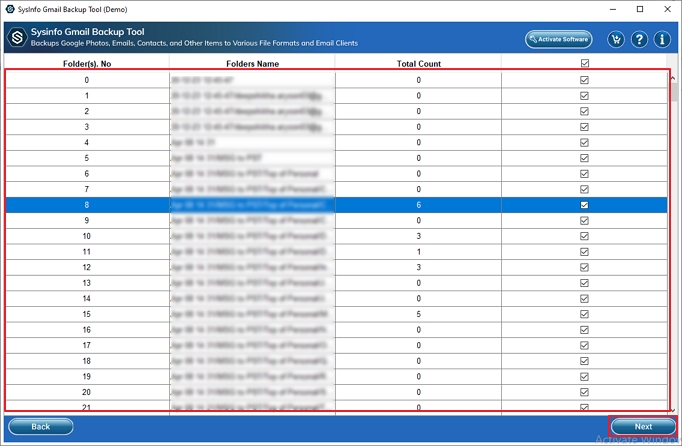Click the Activate Software button
Viewport: 682px width, 446px height.
point(558,39)
